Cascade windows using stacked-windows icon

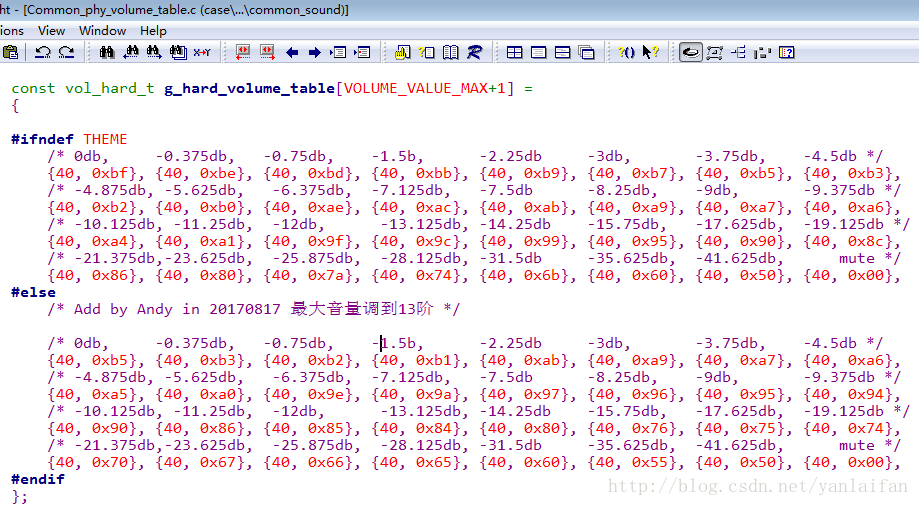[x=586, y=52]
